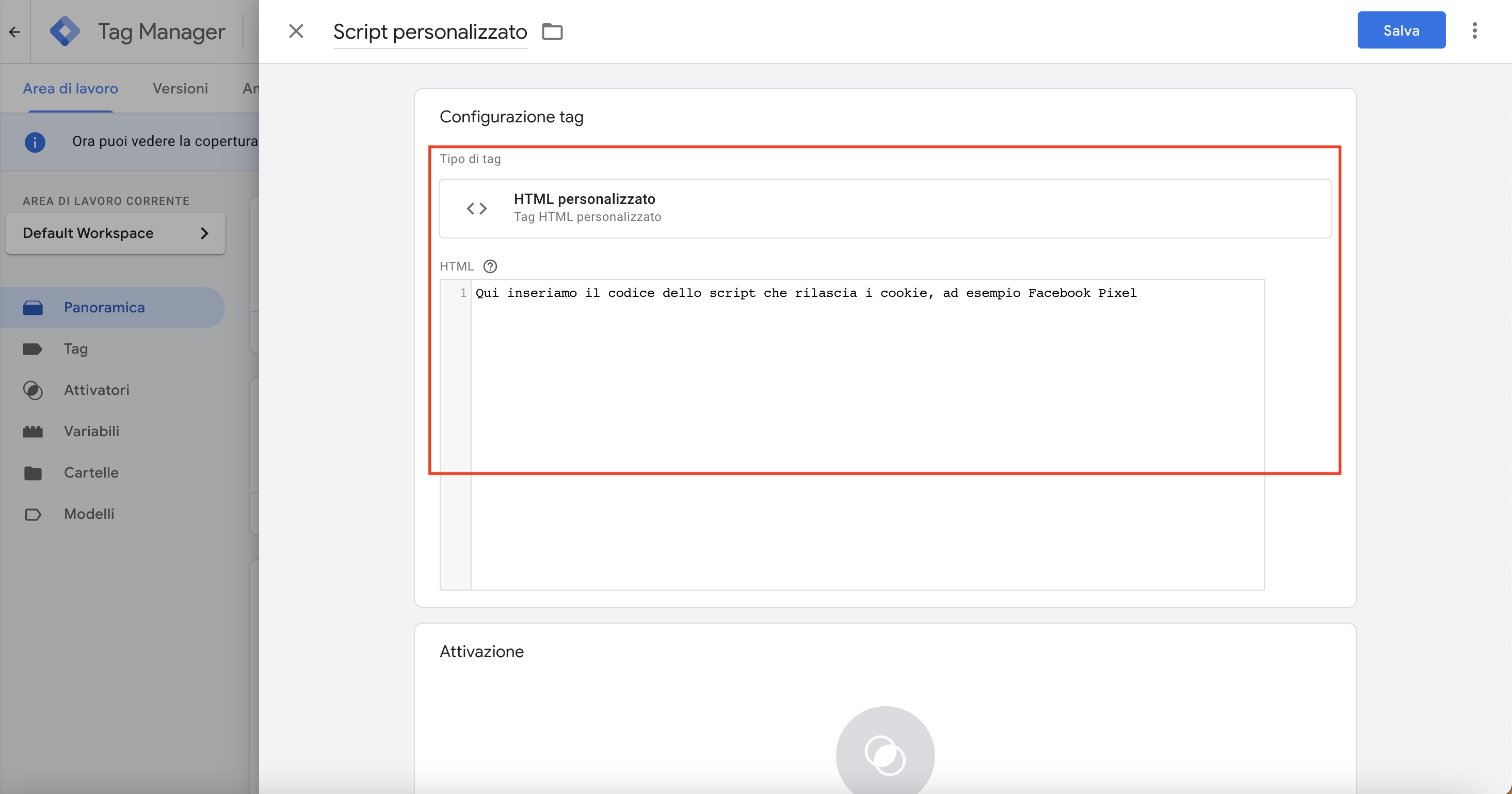
Task: Click the Panoramica briefcase icon
Action: [x=33, y=308]
